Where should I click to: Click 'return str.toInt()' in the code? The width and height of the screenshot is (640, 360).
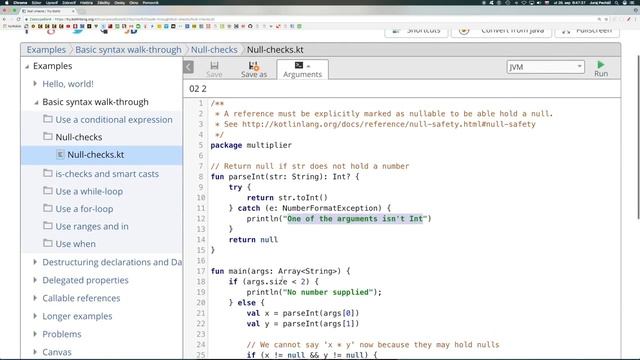pyautogui.click(x=287, y=198)
